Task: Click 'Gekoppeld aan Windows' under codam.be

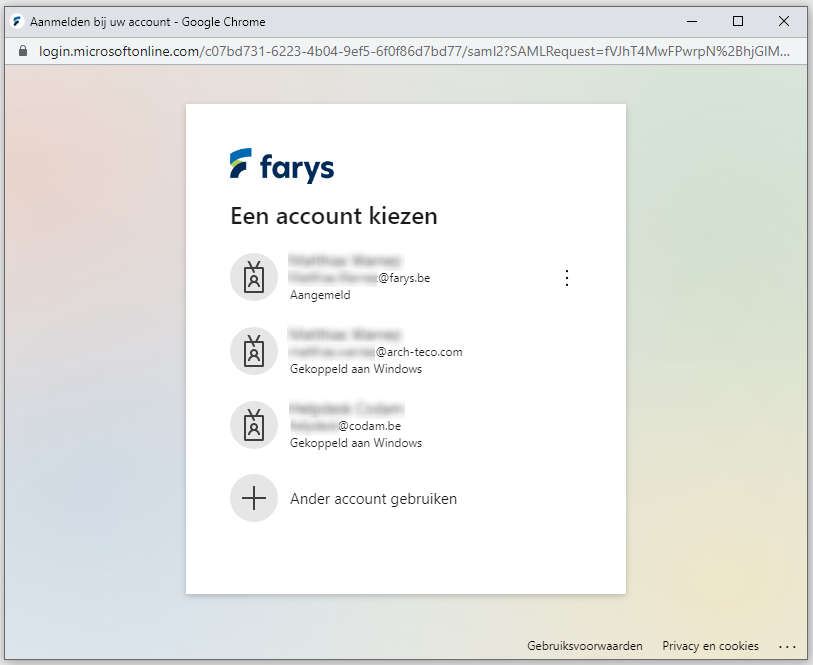Action: point(356,443)
